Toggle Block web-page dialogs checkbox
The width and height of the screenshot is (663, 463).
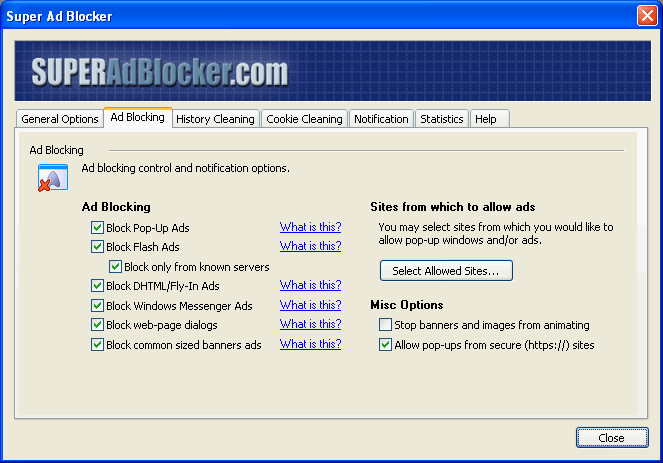[x=97, y=324]
